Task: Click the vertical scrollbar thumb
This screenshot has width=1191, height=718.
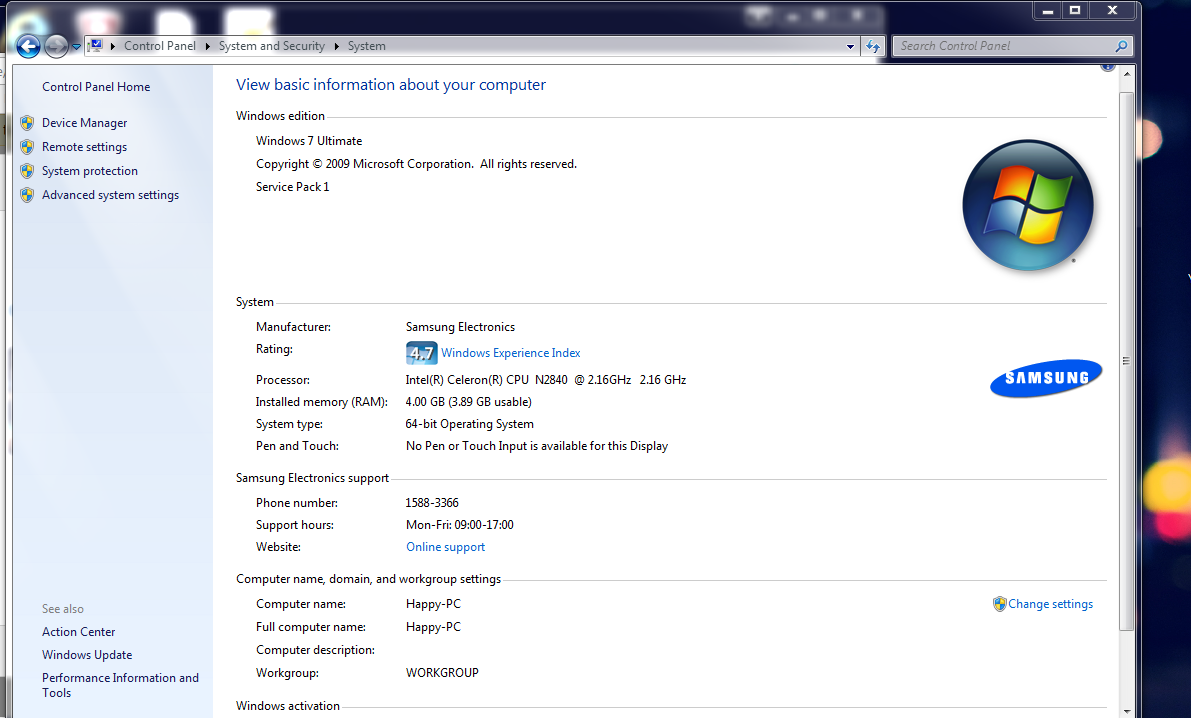Action: point(1126,361)
